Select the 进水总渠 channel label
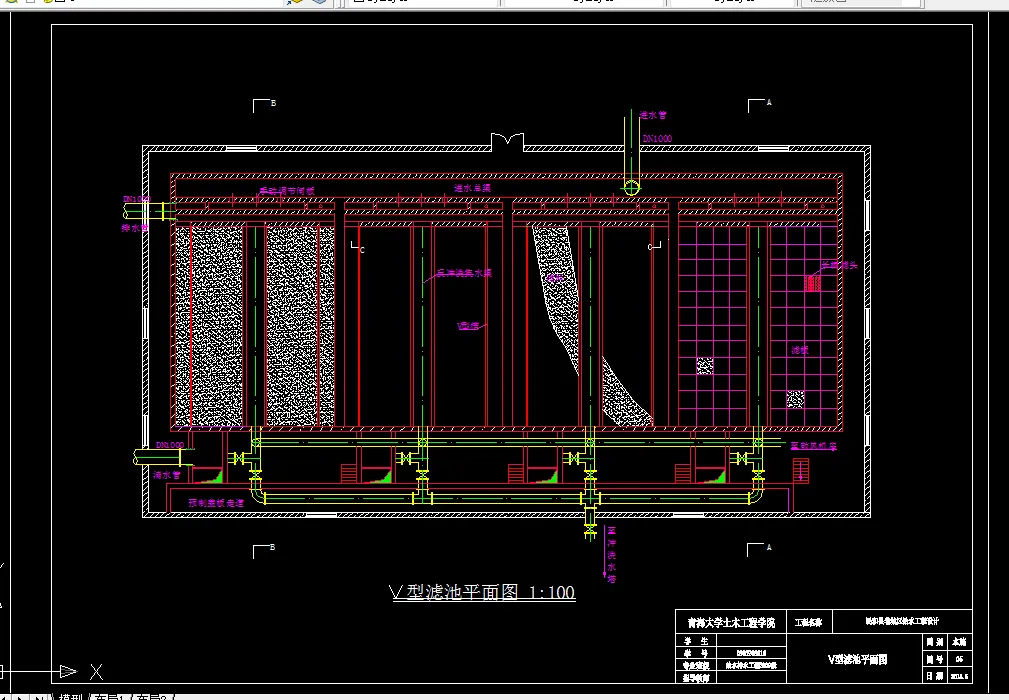1009x700 pixels. coord(472,188)
